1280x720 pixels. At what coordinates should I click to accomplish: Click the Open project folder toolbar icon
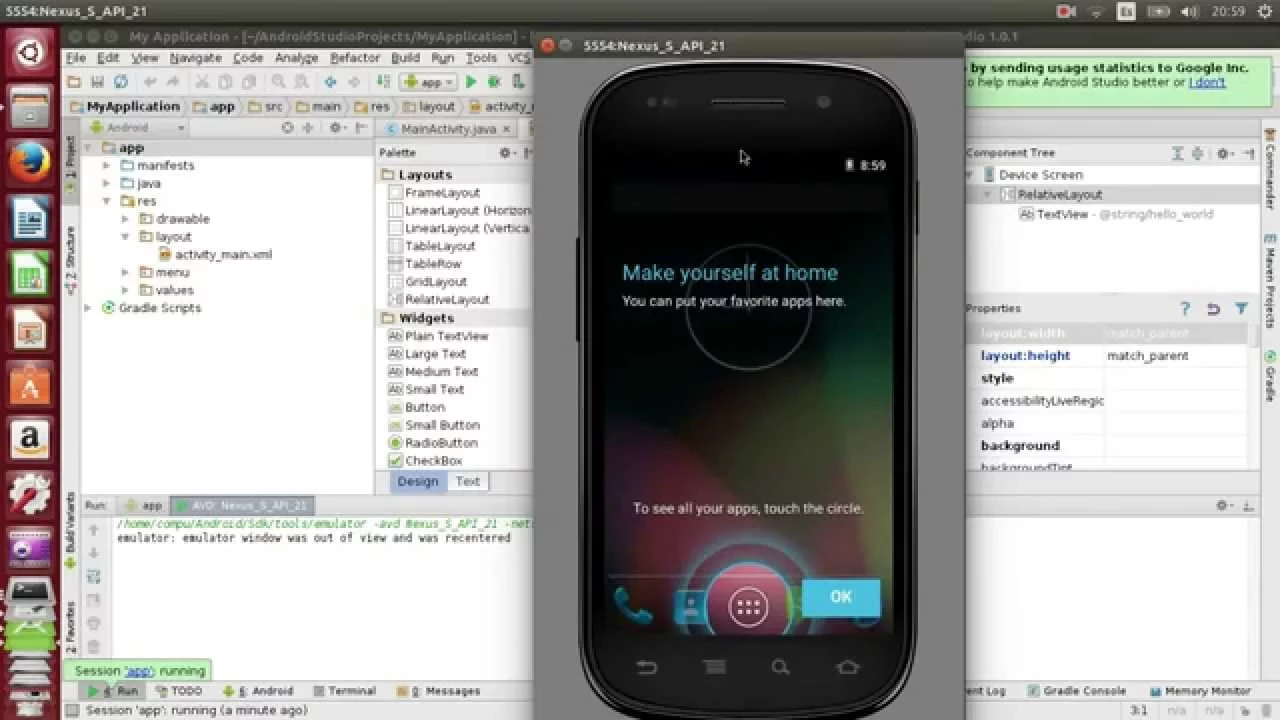(76, 82)
